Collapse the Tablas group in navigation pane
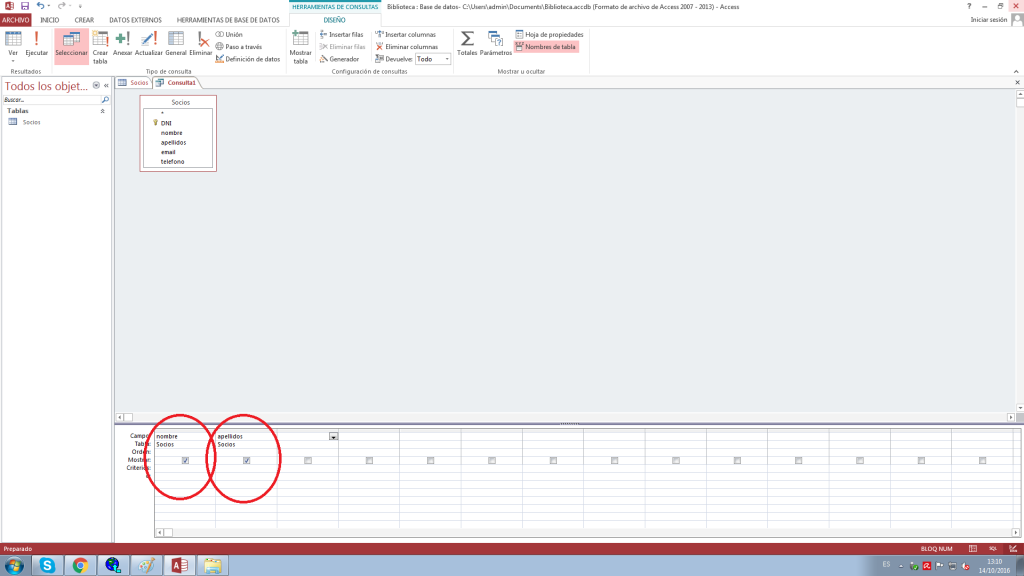The height and width of the screenshot is (576, 1024). pyautogui.click(x=102, y=111)
